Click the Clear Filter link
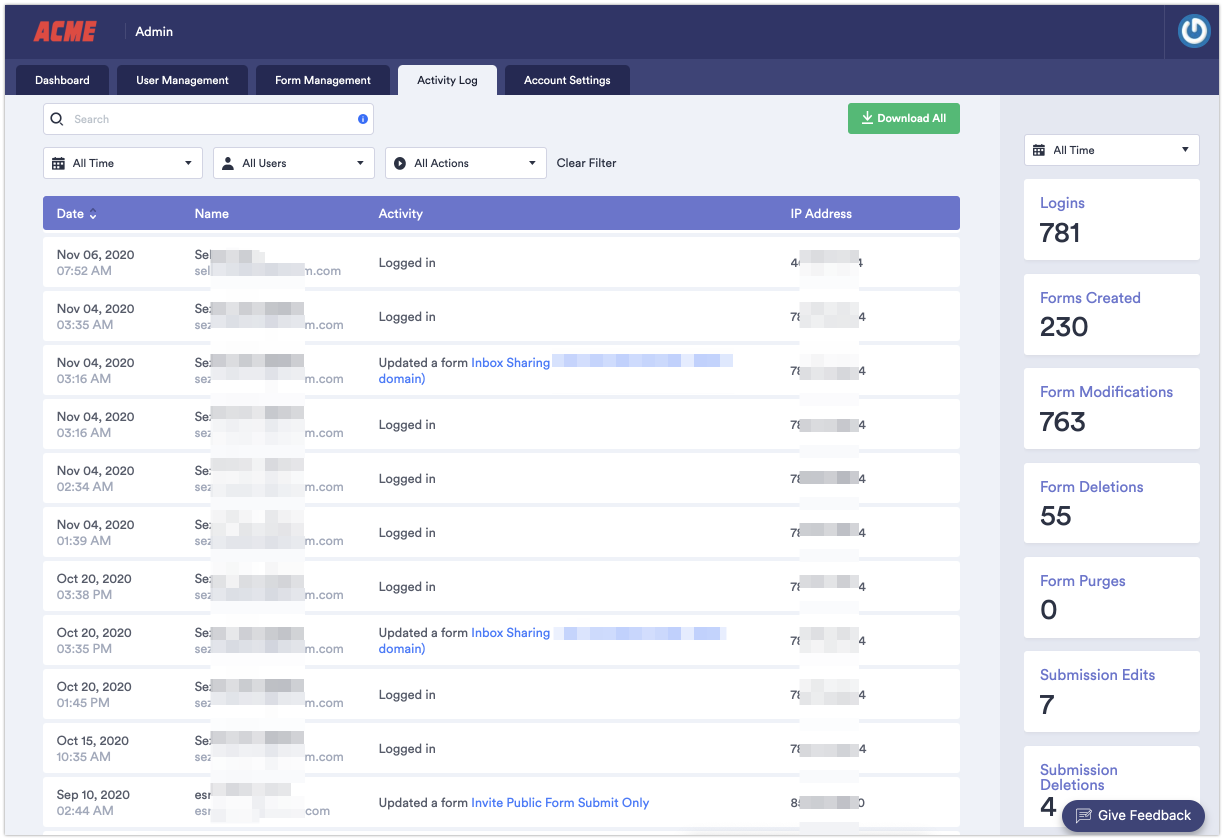Screen dimensions: 1224x840 tap(586, 163)
